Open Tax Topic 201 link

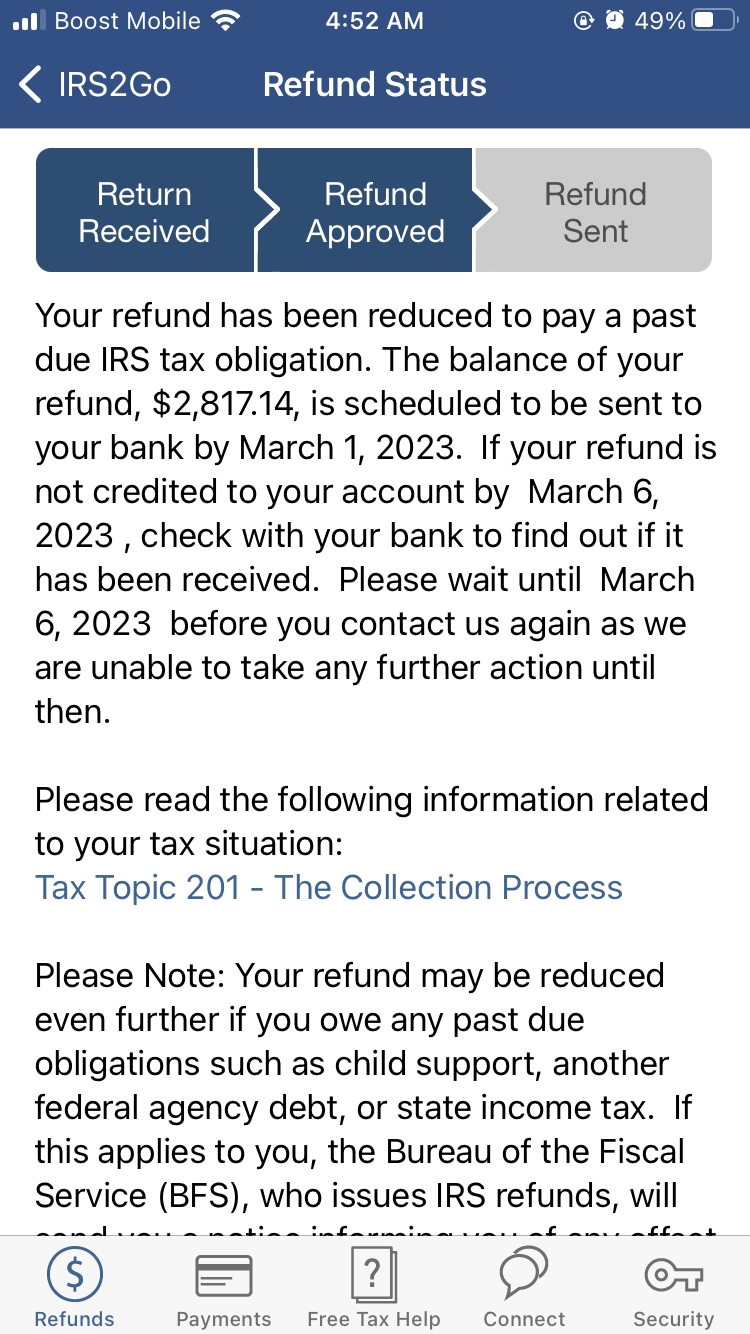point(329,887)
